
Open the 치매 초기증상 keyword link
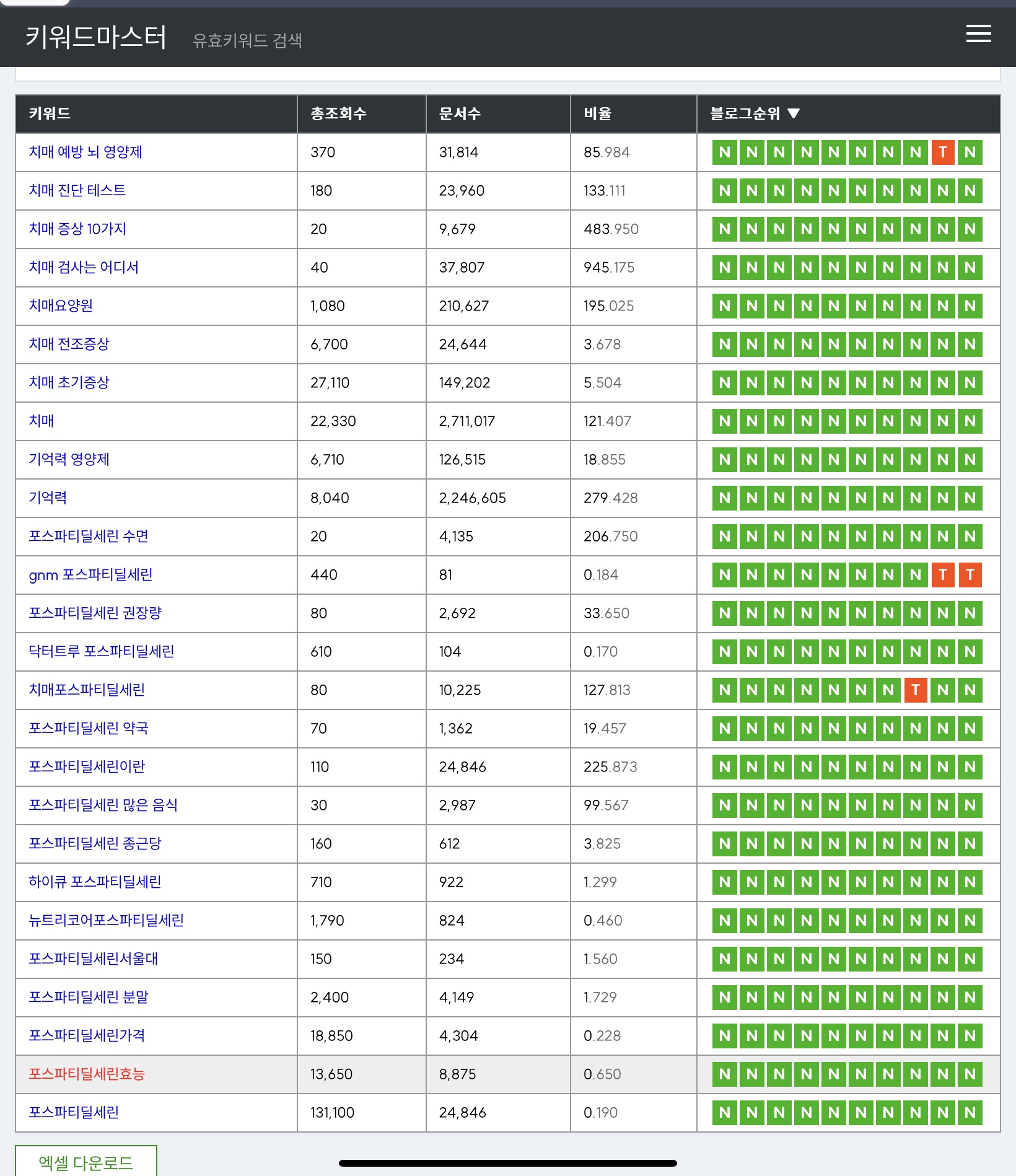(x=69, y=382)
